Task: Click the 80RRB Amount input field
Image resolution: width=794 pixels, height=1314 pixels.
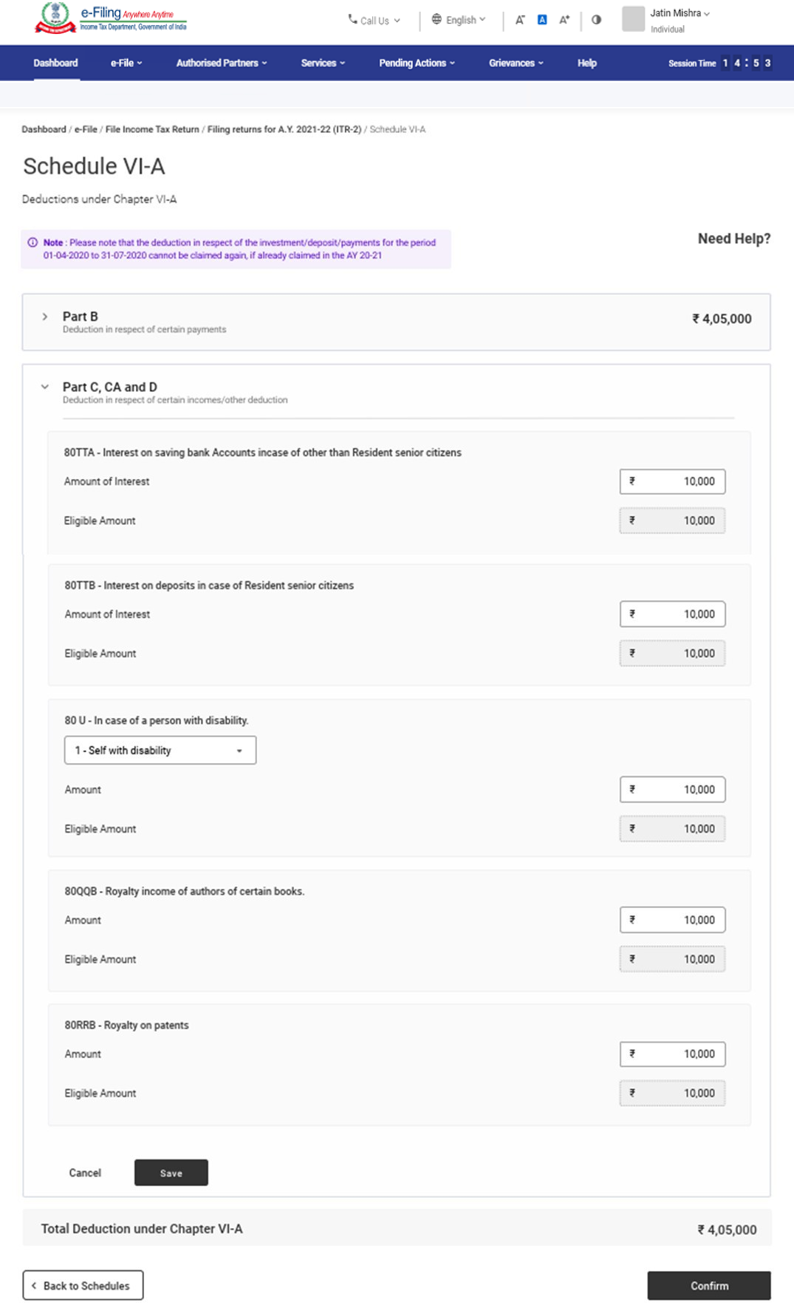Action: click(672, 1054)
